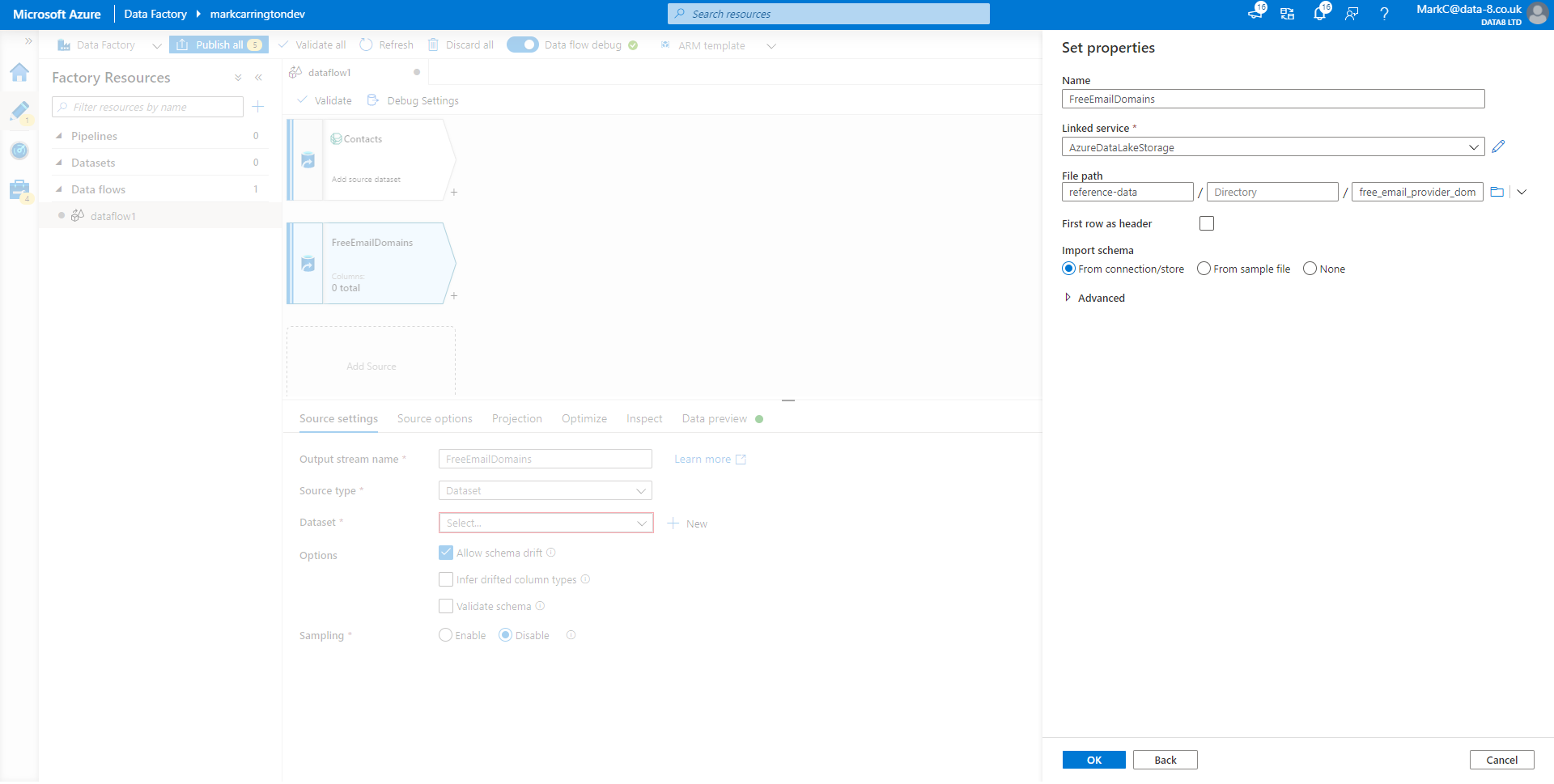Open the Dataset Select dropdown
Screen dimensions: 1554x784
point(546,523)
